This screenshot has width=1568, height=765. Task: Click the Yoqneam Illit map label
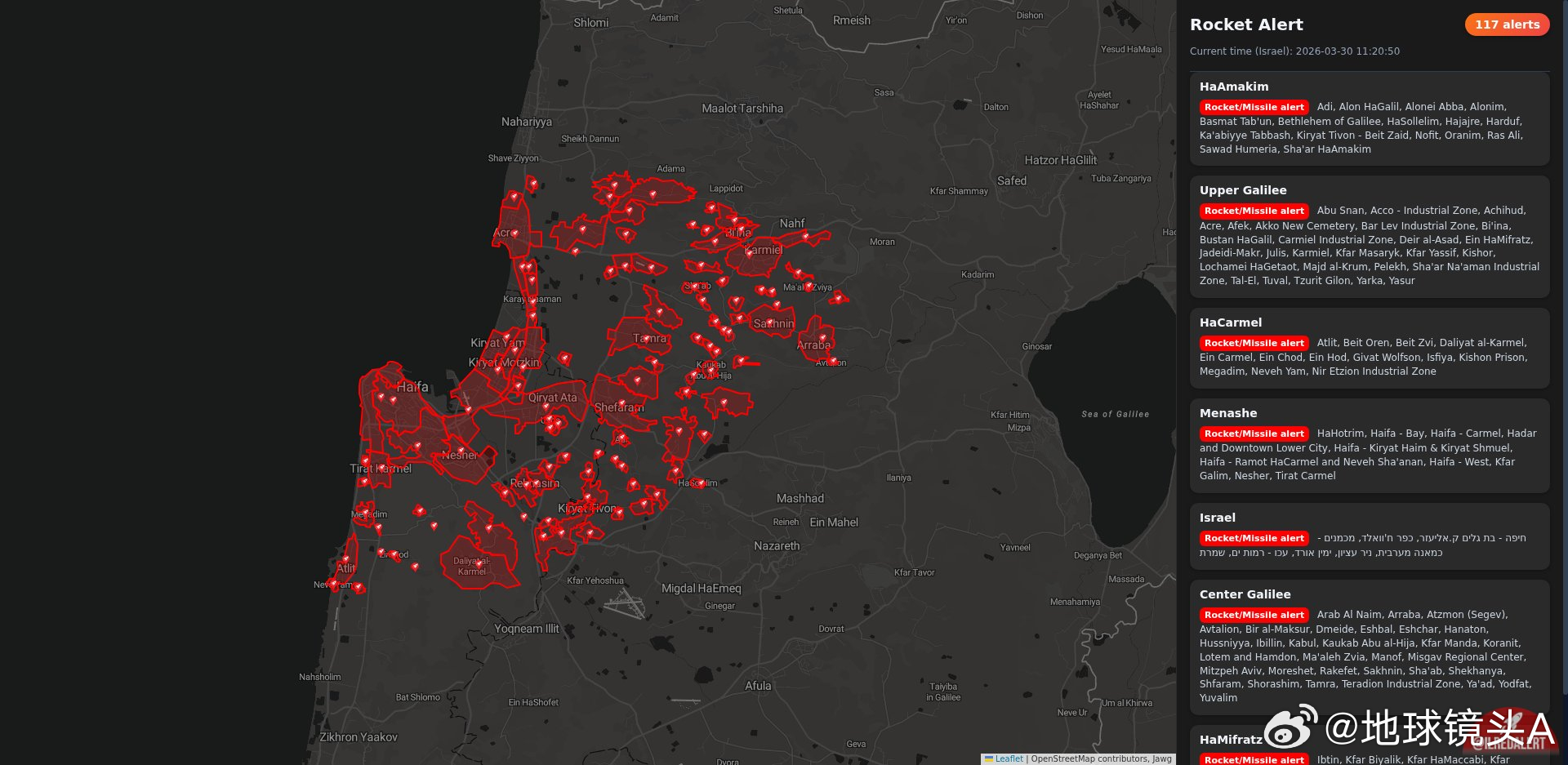click(527, 629)
